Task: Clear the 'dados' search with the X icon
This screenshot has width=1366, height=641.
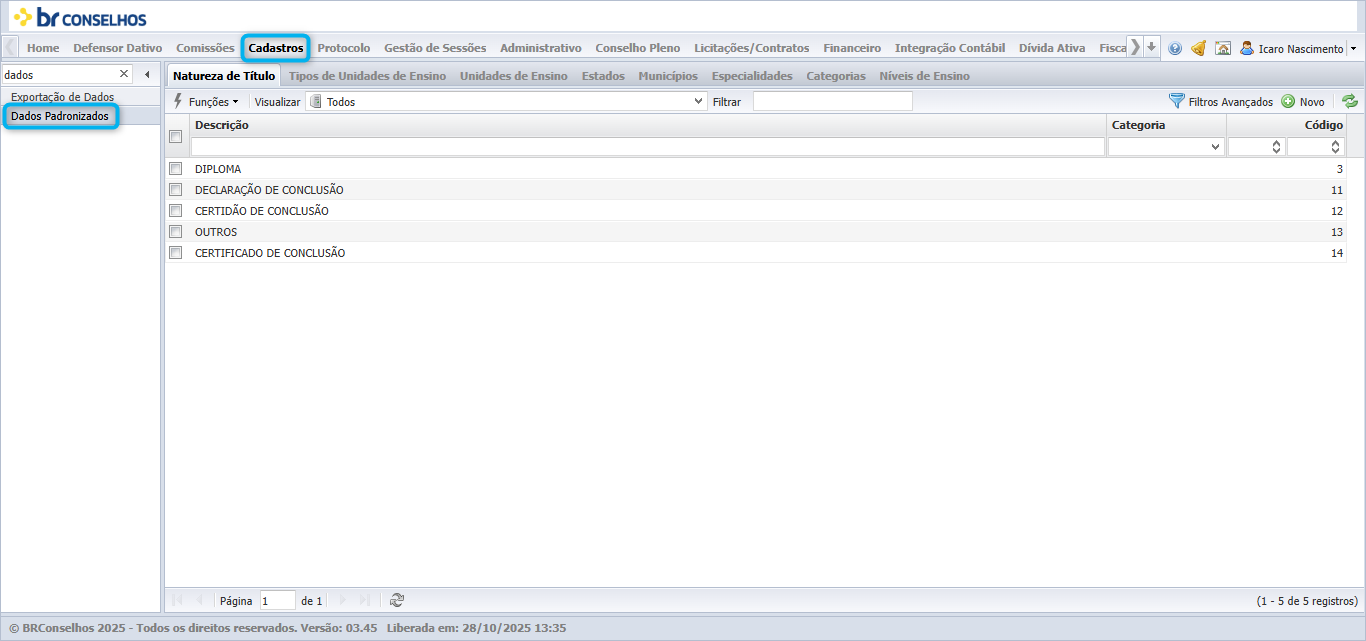Action: (x=124, y=74)
